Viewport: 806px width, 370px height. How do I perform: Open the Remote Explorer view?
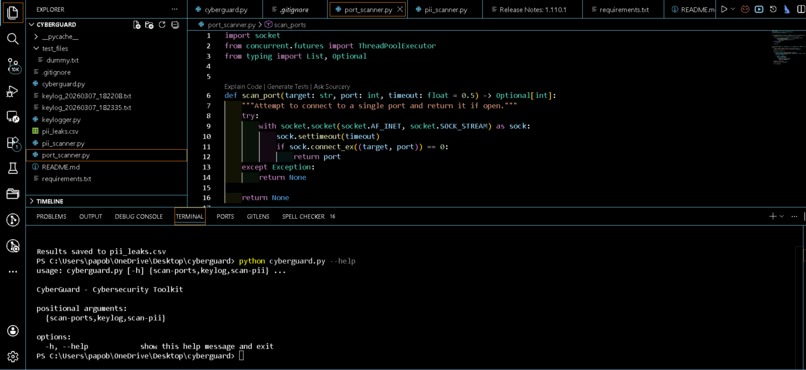(12, 117)
